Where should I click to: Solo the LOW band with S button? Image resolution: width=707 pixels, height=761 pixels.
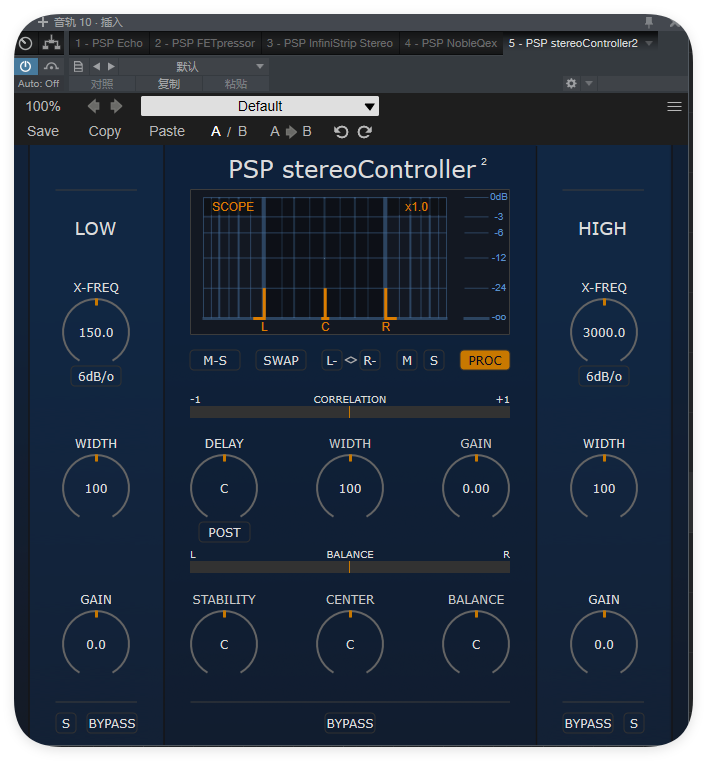click(x=66, y=724)
